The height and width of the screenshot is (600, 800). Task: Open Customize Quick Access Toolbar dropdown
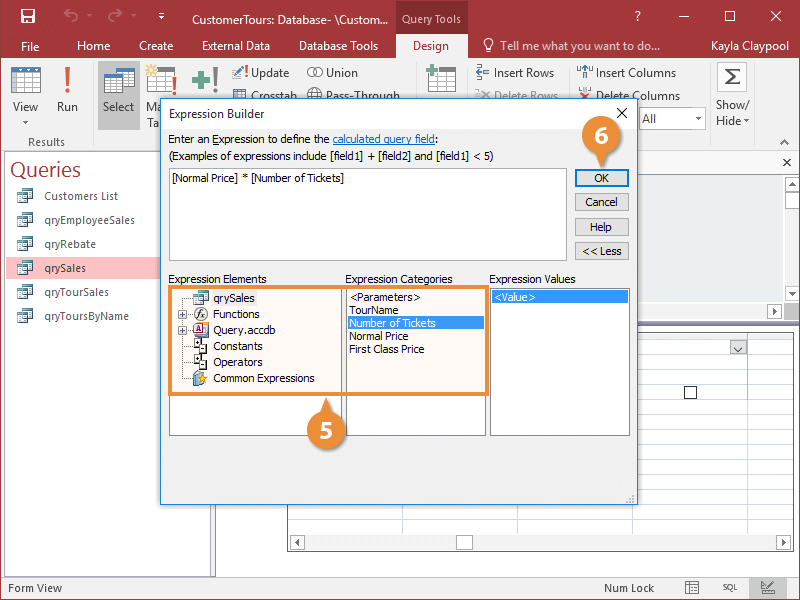click(161, 16)
